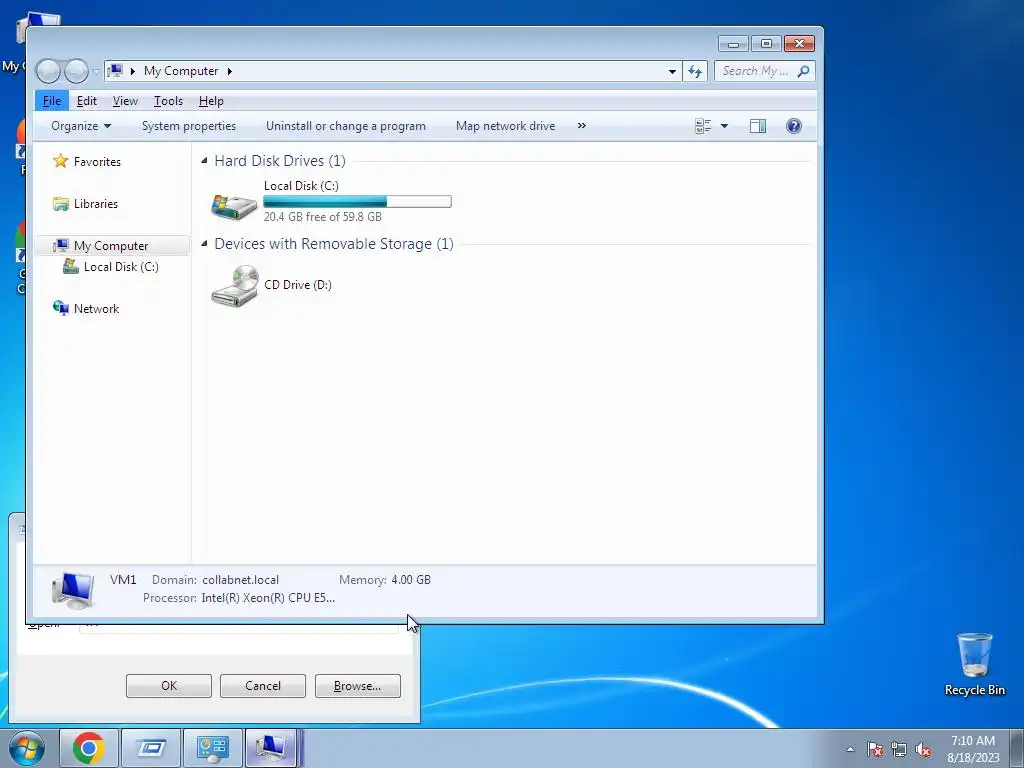
Task: Click the 20.4 GB free of 59.8 GB text
Action: [x=323, y=217]
